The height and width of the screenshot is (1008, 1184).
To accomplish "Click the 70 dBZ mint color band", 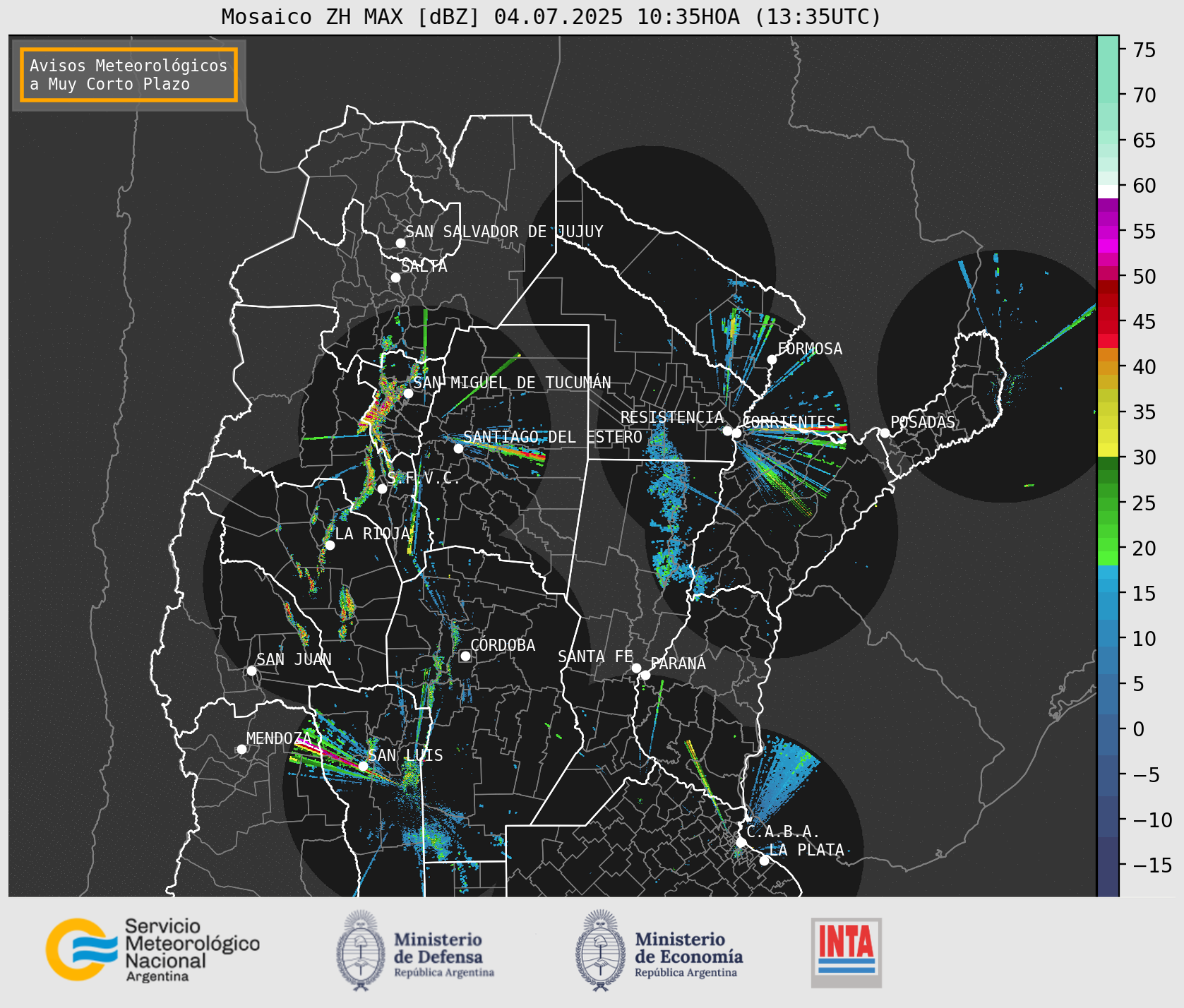I will point(1108,95).
